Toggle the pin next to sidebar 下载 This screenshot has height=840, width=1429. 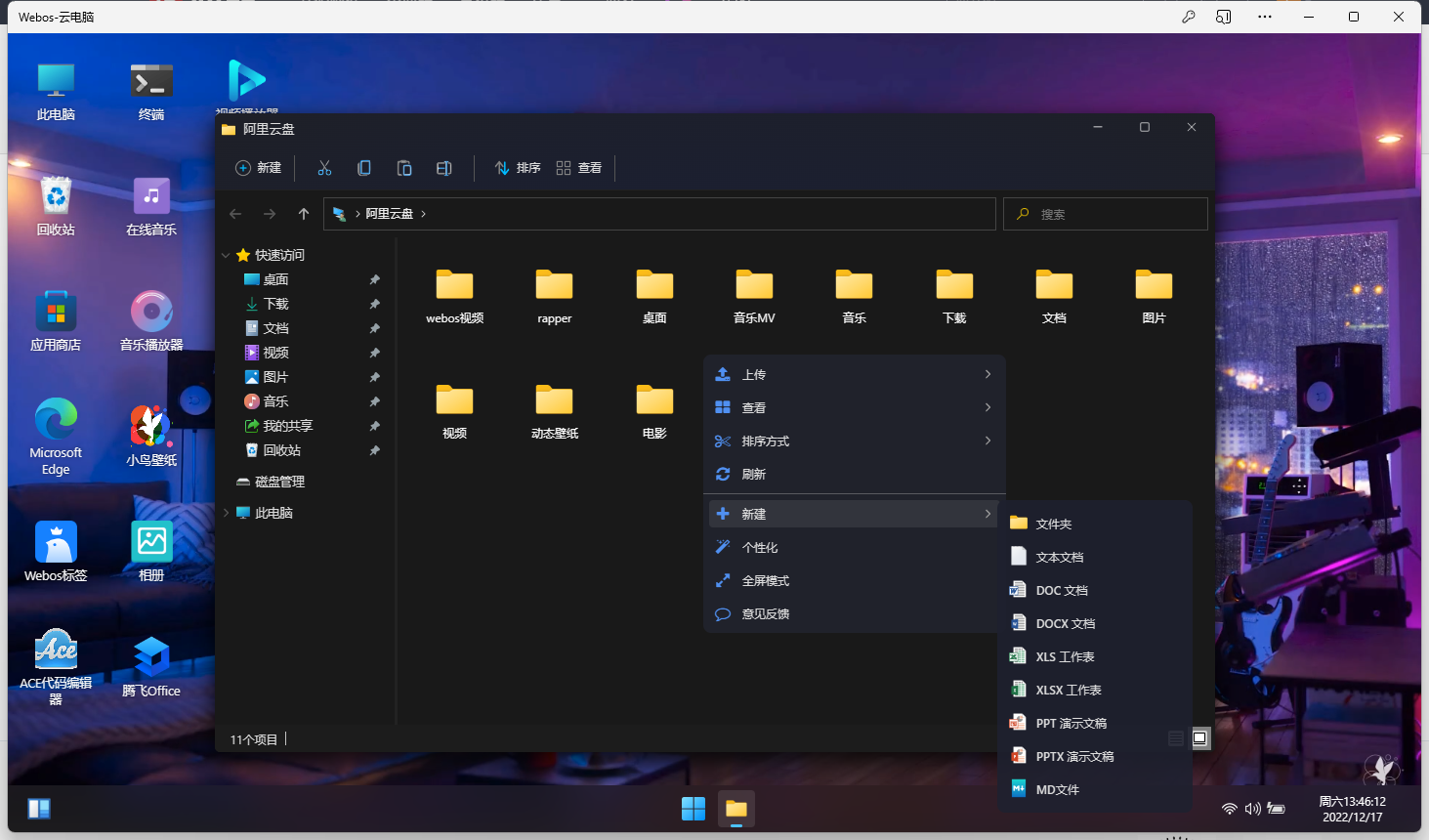[374, 304]
